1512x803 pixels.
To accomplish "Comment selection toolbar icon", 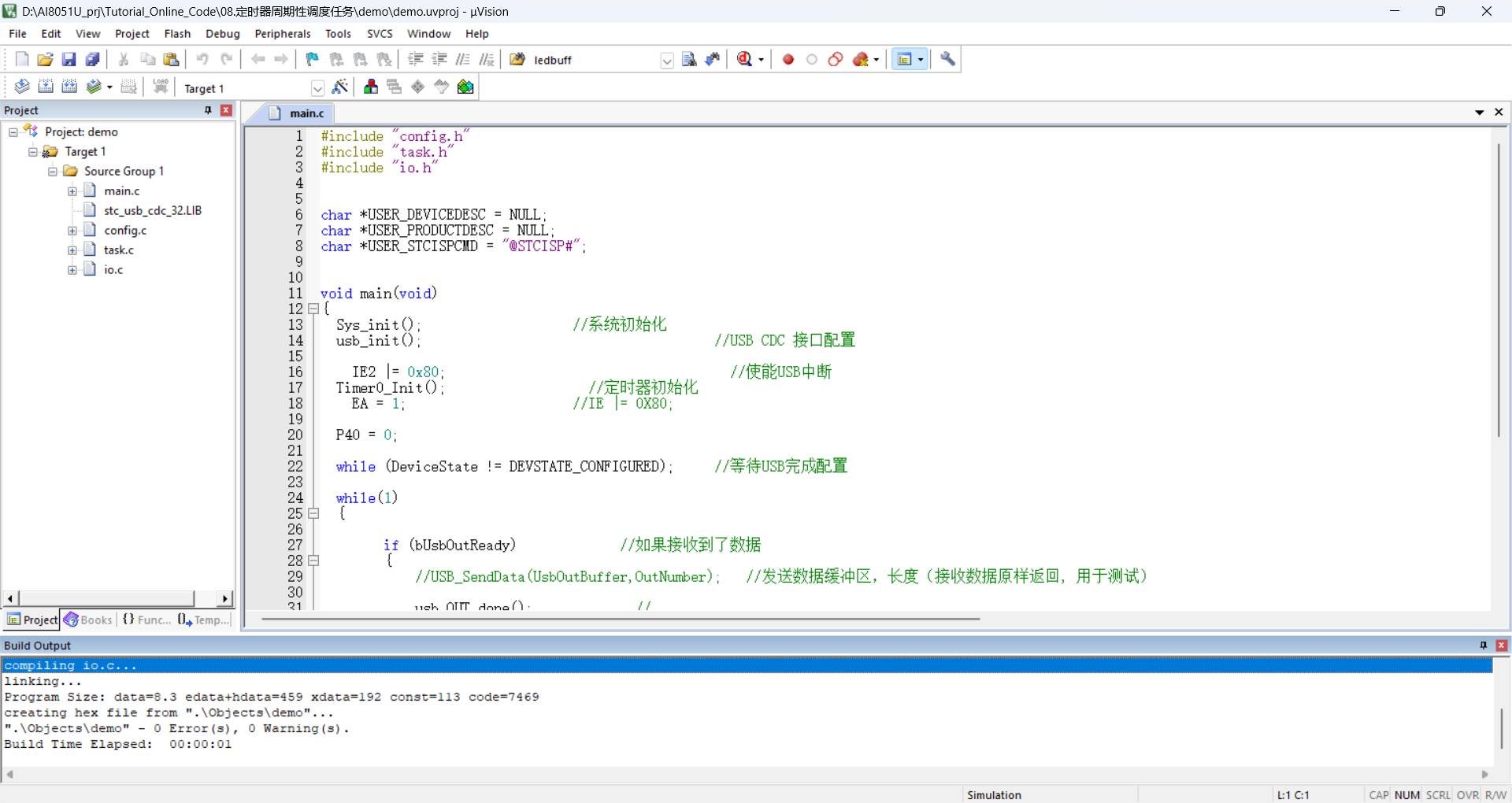I will pos(463,59).
